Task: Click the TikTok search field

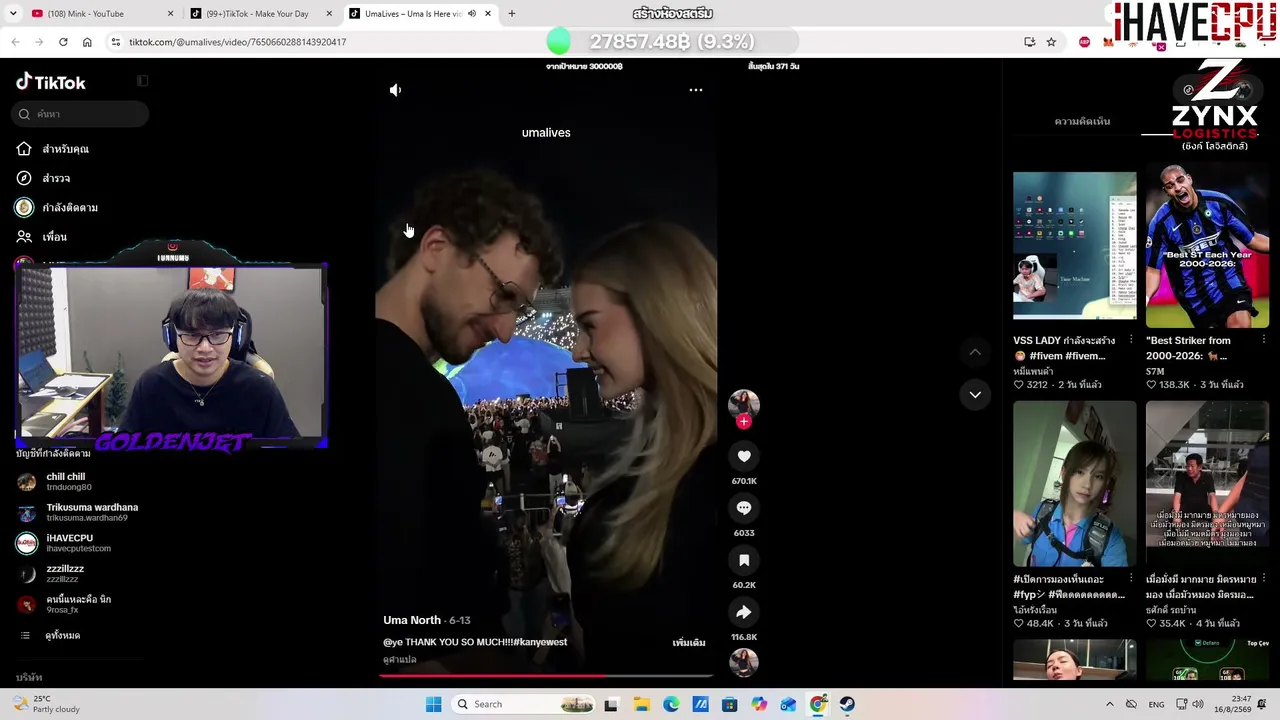Action: (x=82, y=114)
